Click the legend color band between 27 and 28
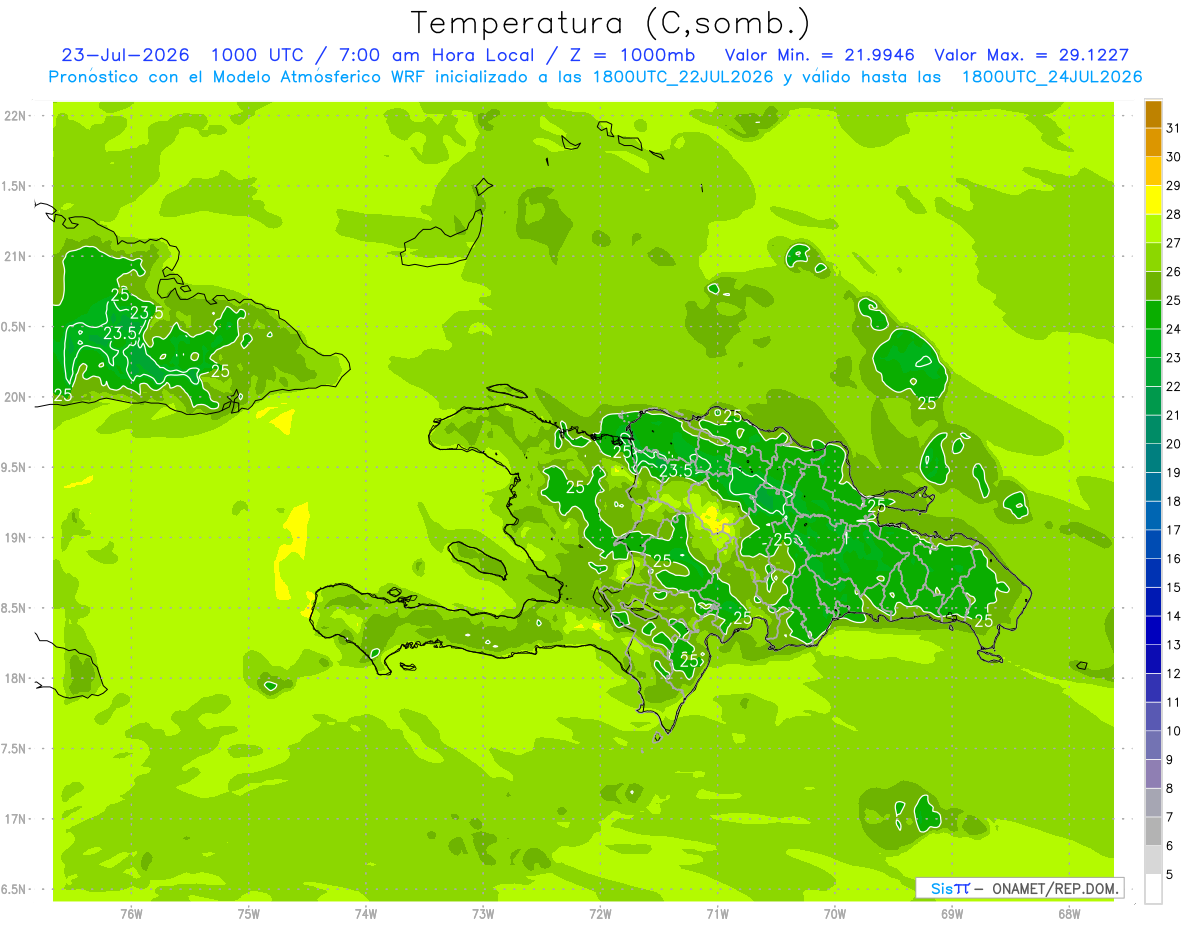The height and width of the screenshot is (927, 1200). click(1153, 229)
